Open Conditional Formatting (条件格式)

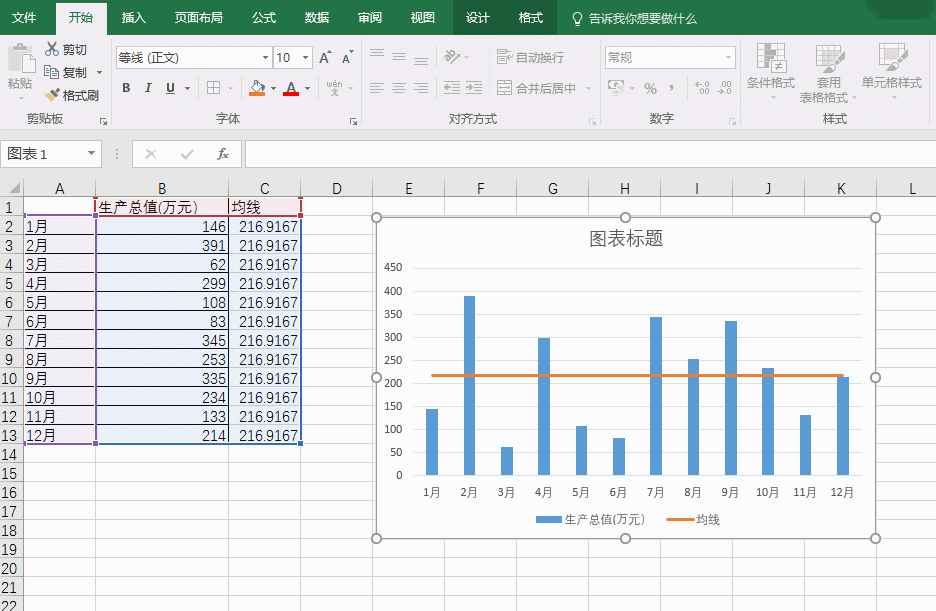pos(770,68)
